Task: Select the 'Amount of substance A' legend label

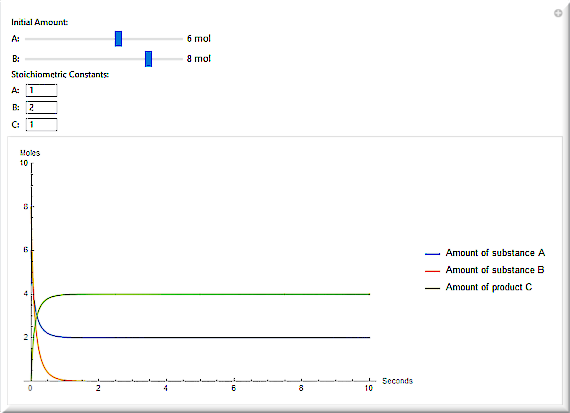Action: pyautogui.click(x=495, y=253)
